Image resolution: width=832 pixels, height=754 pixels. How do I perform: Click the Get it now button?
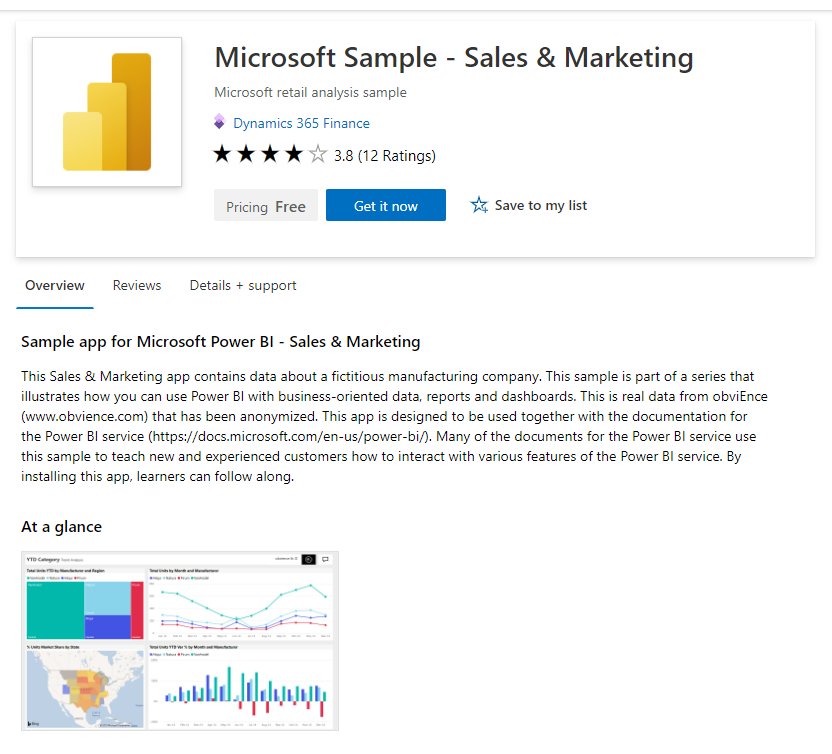tap(385, 204)
